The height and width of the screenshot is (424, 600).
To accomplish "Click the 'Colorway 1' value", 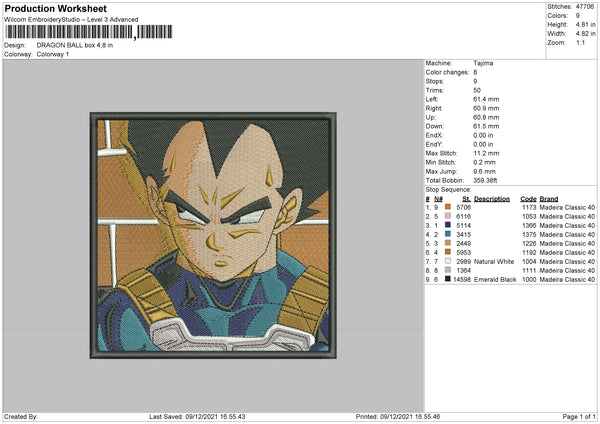I will (53, 54).
